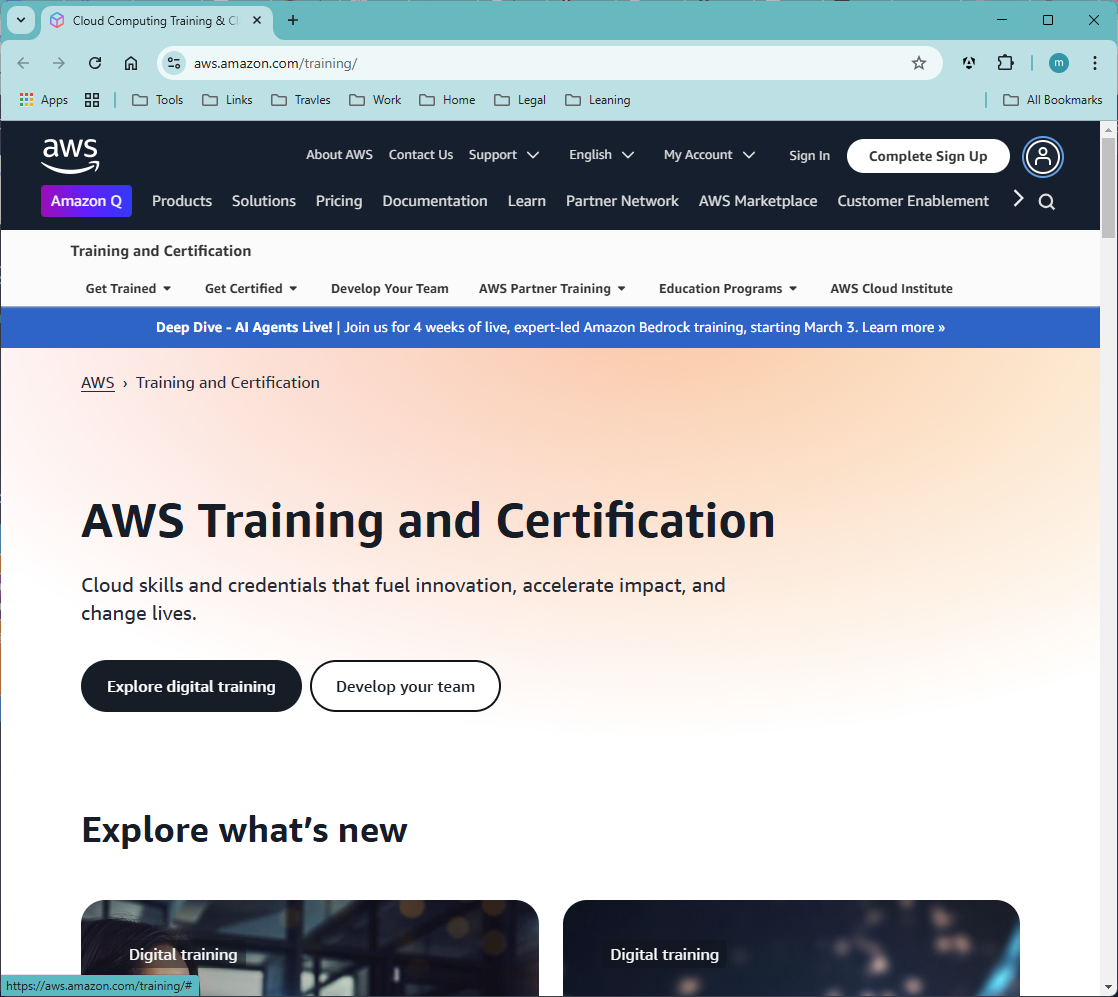Open the Work bookmark folder
The width and height of the screenshot is (1118, 997).
pyautogui.click(x=375, y=100)
